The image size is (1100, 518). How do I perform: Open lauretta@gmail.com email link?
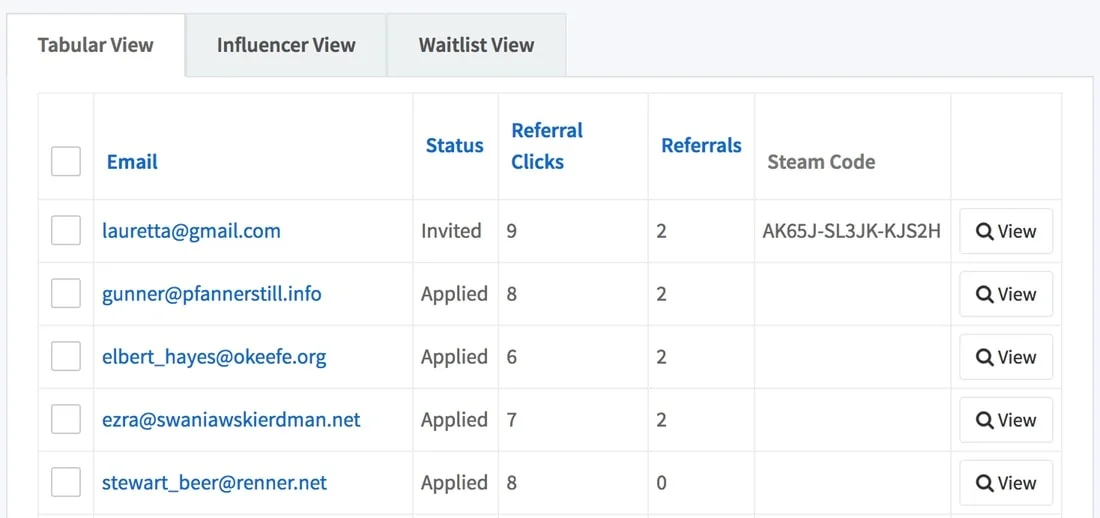[x=191, y=231]
